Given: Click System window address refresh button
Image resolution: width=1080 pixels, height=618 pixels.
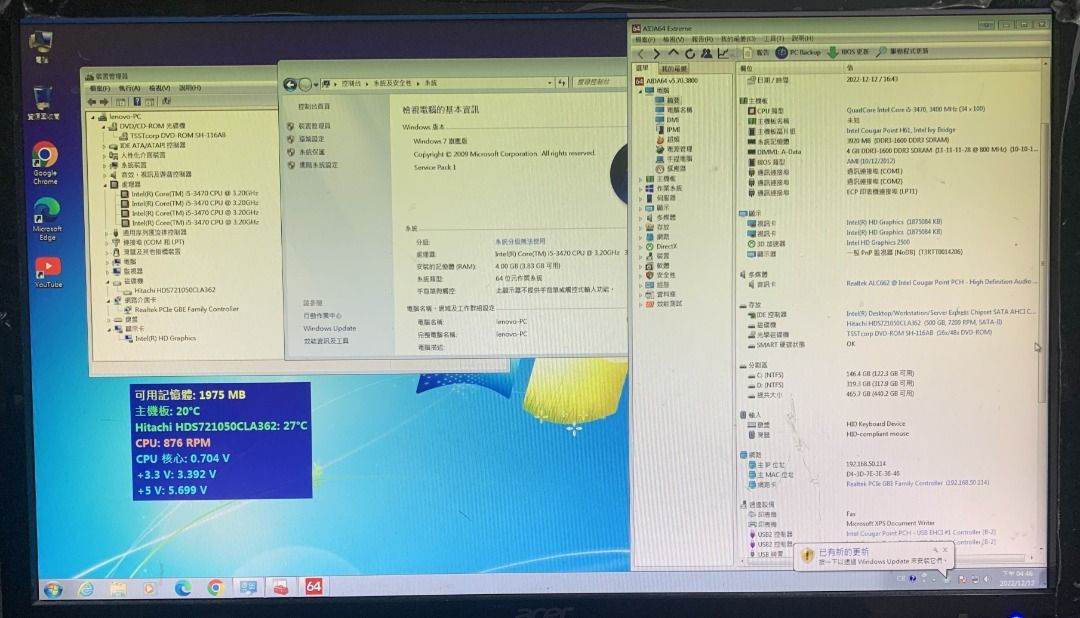Looking at the screenshot, I should click(562, 83).
